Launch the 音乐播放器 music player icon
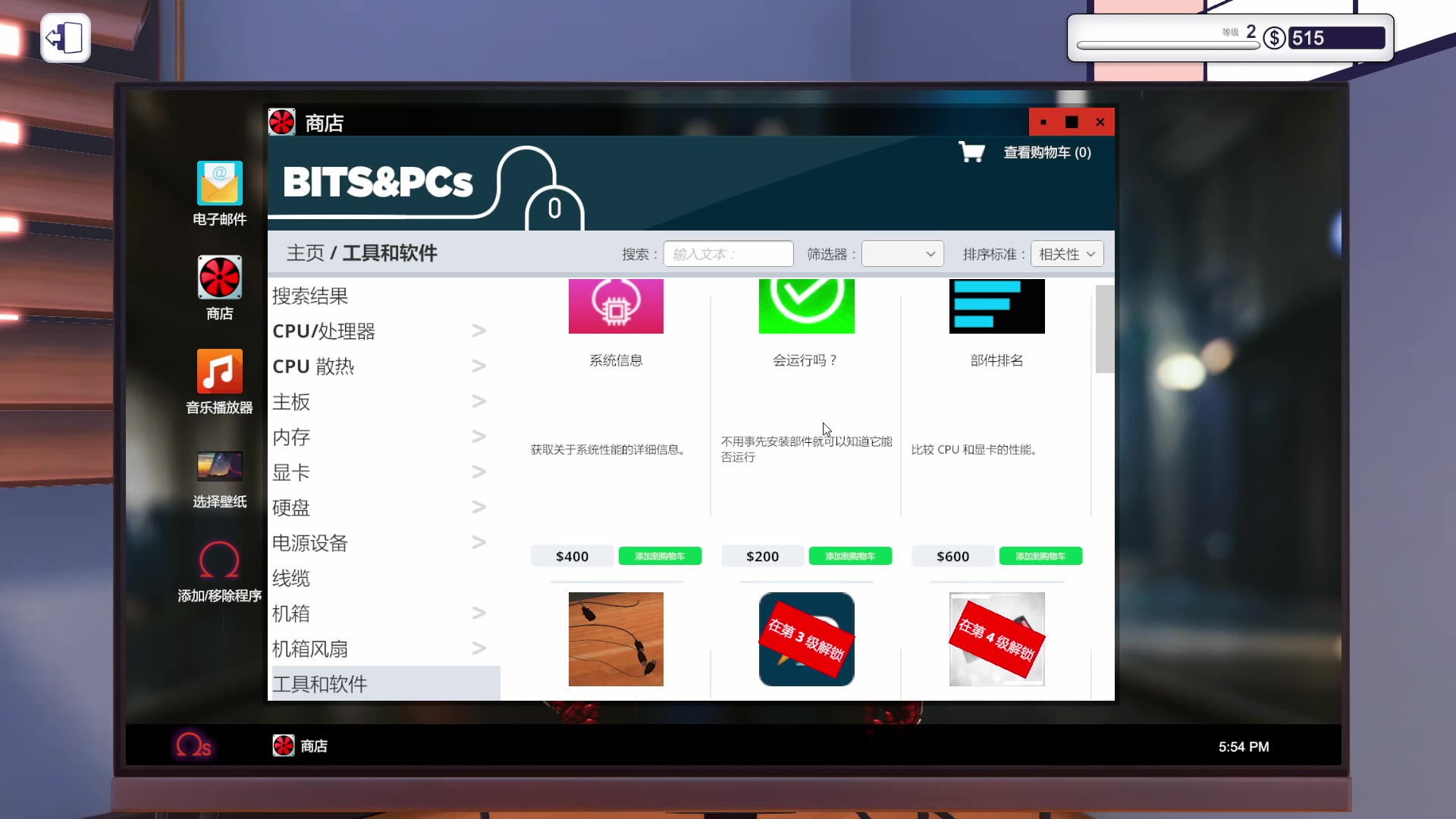 (x=219, y=371)
